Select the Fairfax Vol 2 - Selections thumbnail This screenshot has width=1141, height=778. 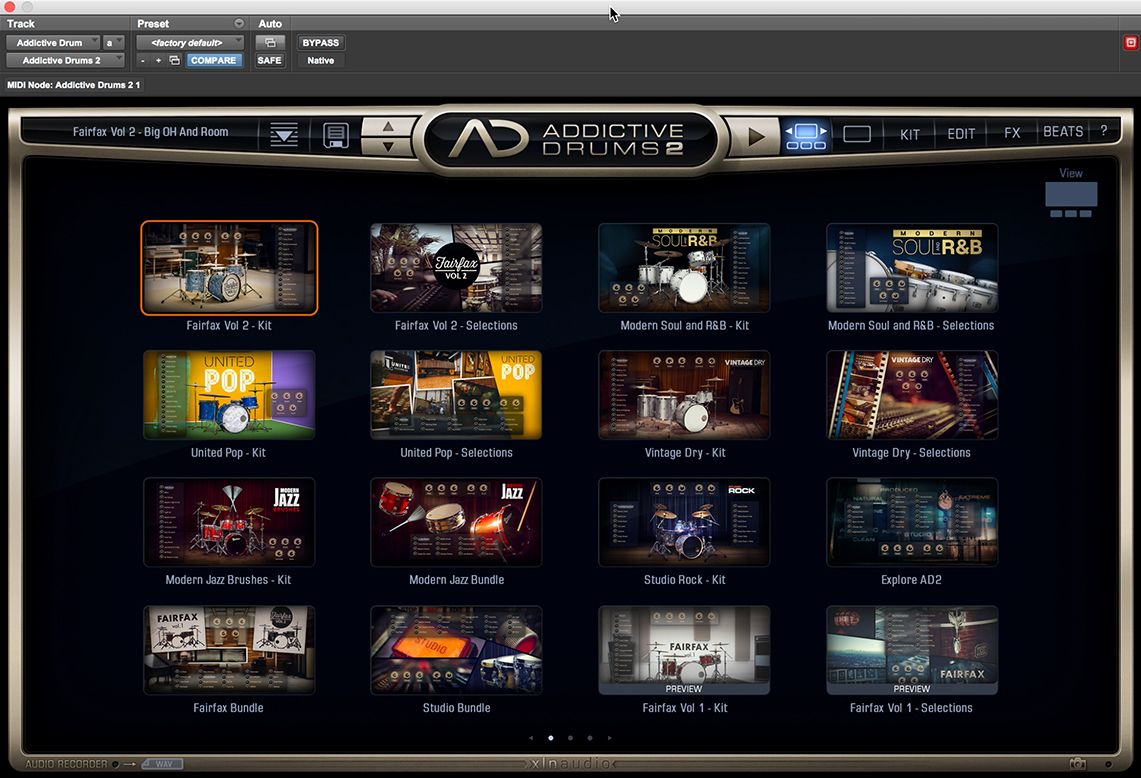pos(456,268)
